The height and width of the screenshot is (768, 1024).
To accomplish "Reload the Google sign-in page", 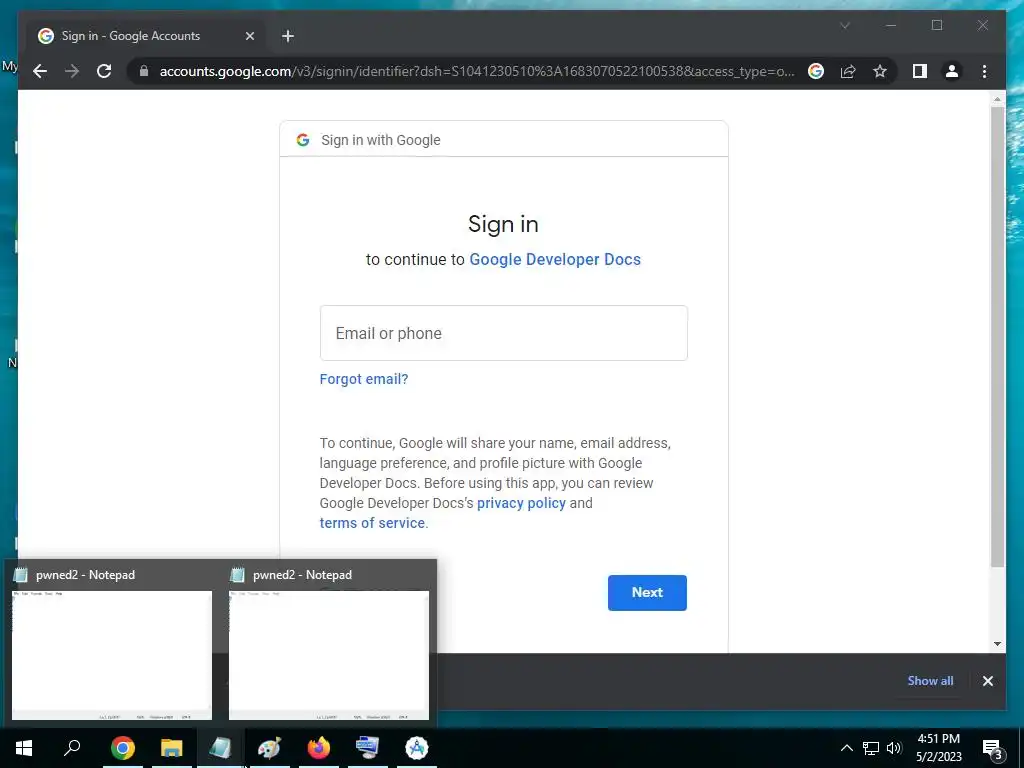I will pos(104,71).
